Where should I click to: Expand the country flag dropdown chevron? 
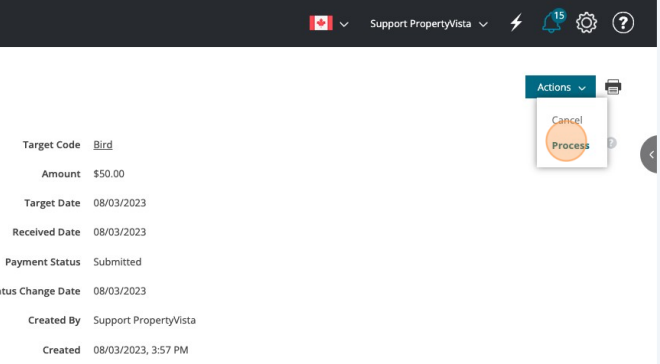coord(344,24)
